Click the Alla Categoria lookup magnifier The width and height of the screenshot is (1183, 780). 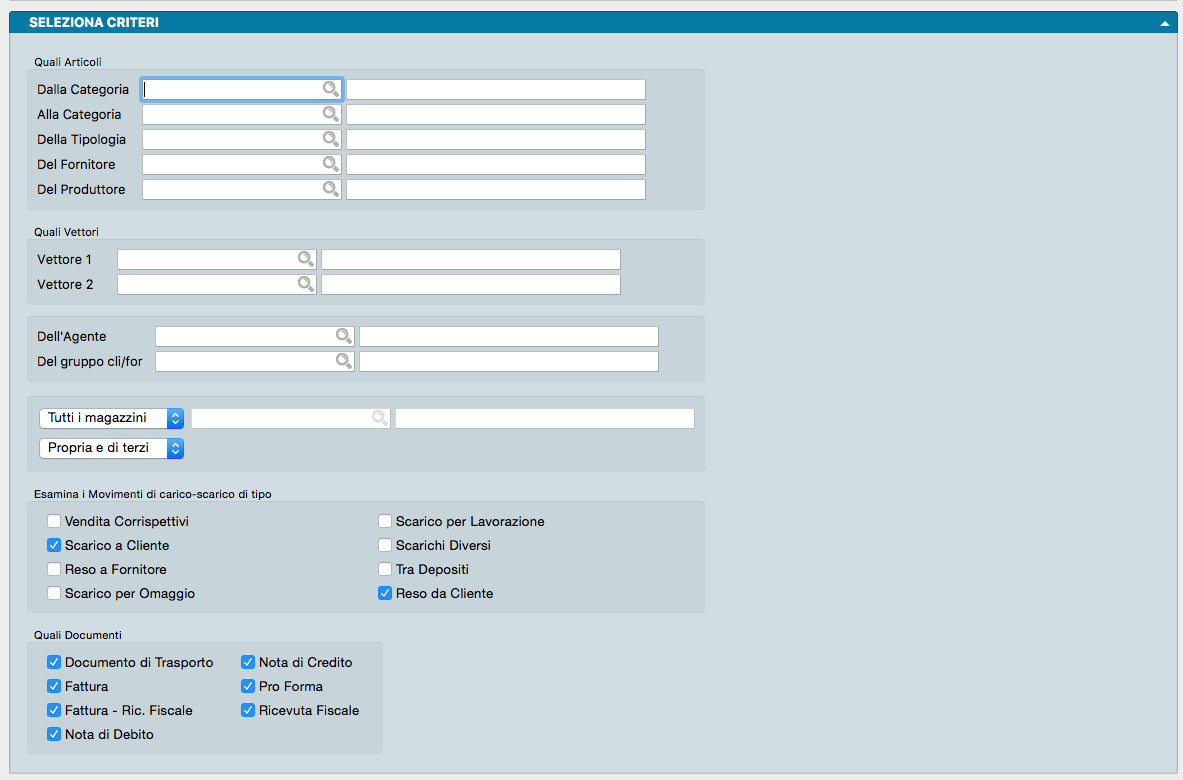tap(330, 114)
